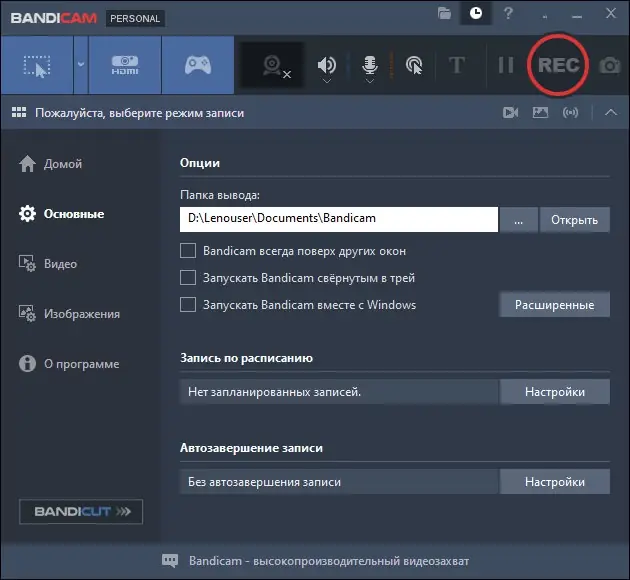
Task: Click the grid icon beside mode prompt
Action: pyautogui.click(x=19, y=112)
